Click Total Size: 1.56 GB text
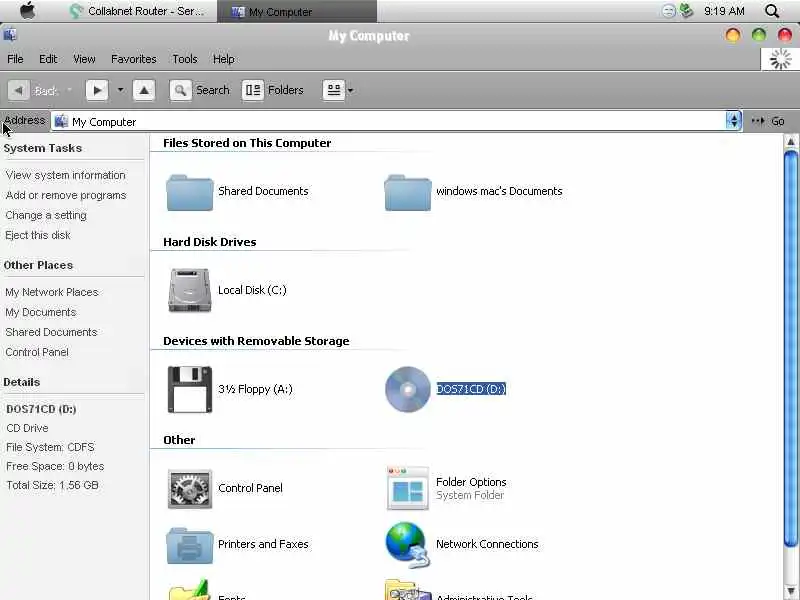The width and height of the screenshot is (800, 600). tap(52, 485)
